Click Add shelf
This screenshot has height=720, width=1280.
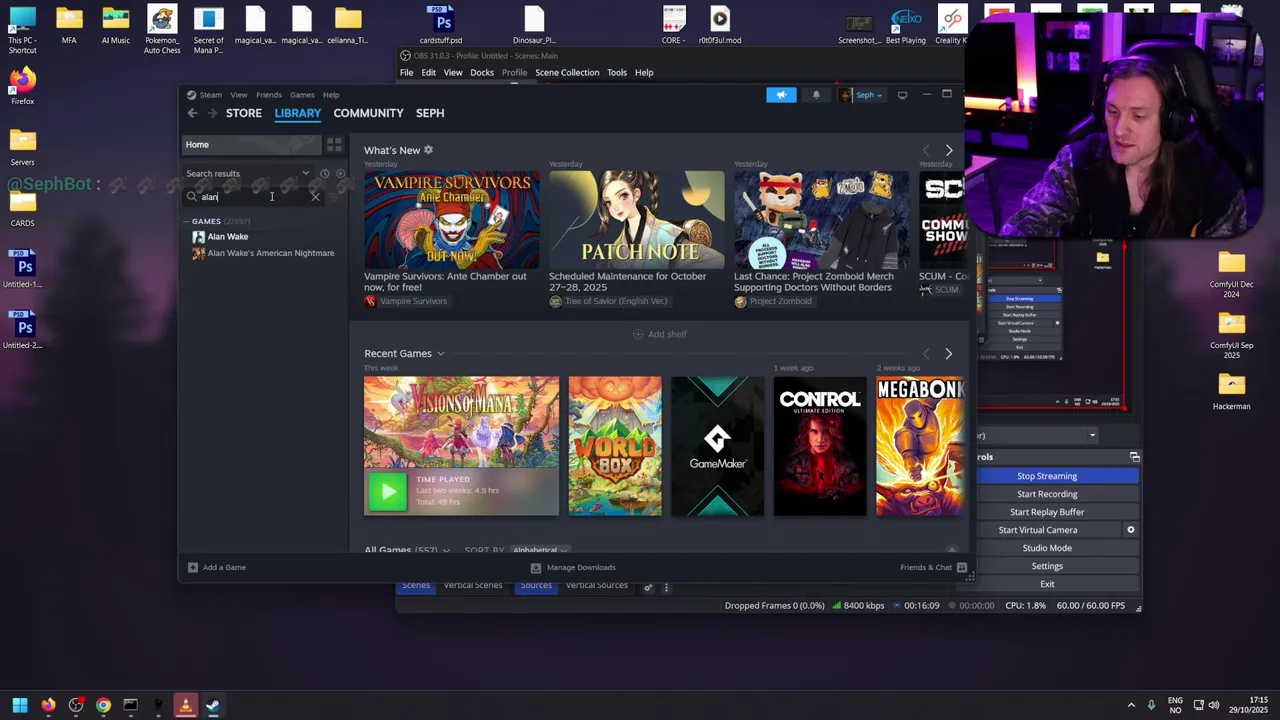[x=660, y=334]
